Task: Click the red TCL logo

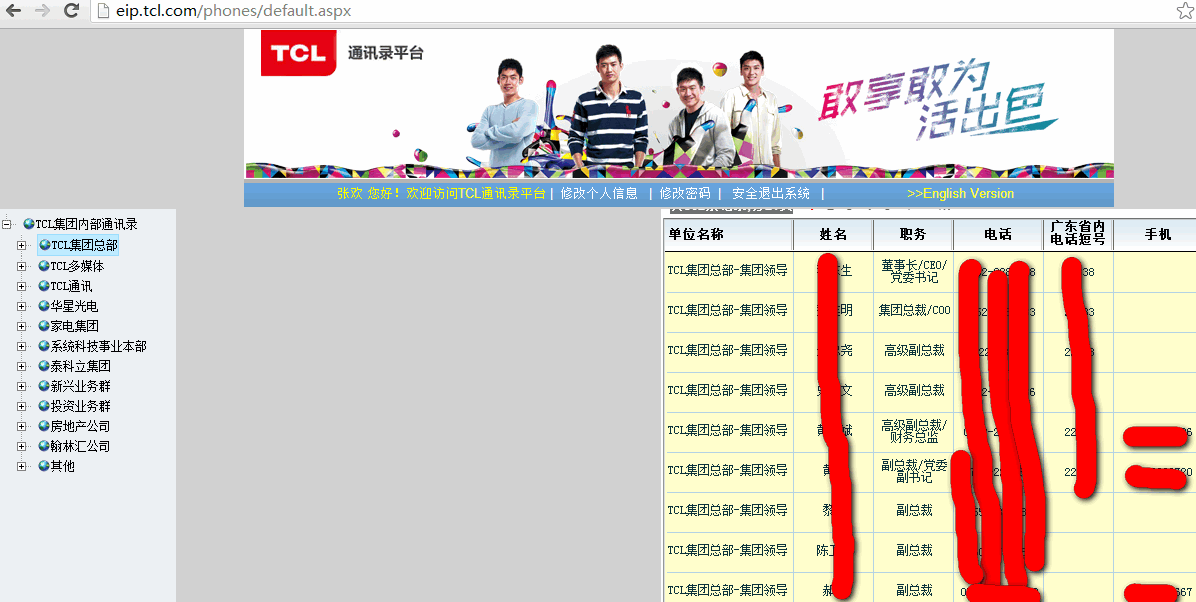Action: pos(298,53)
